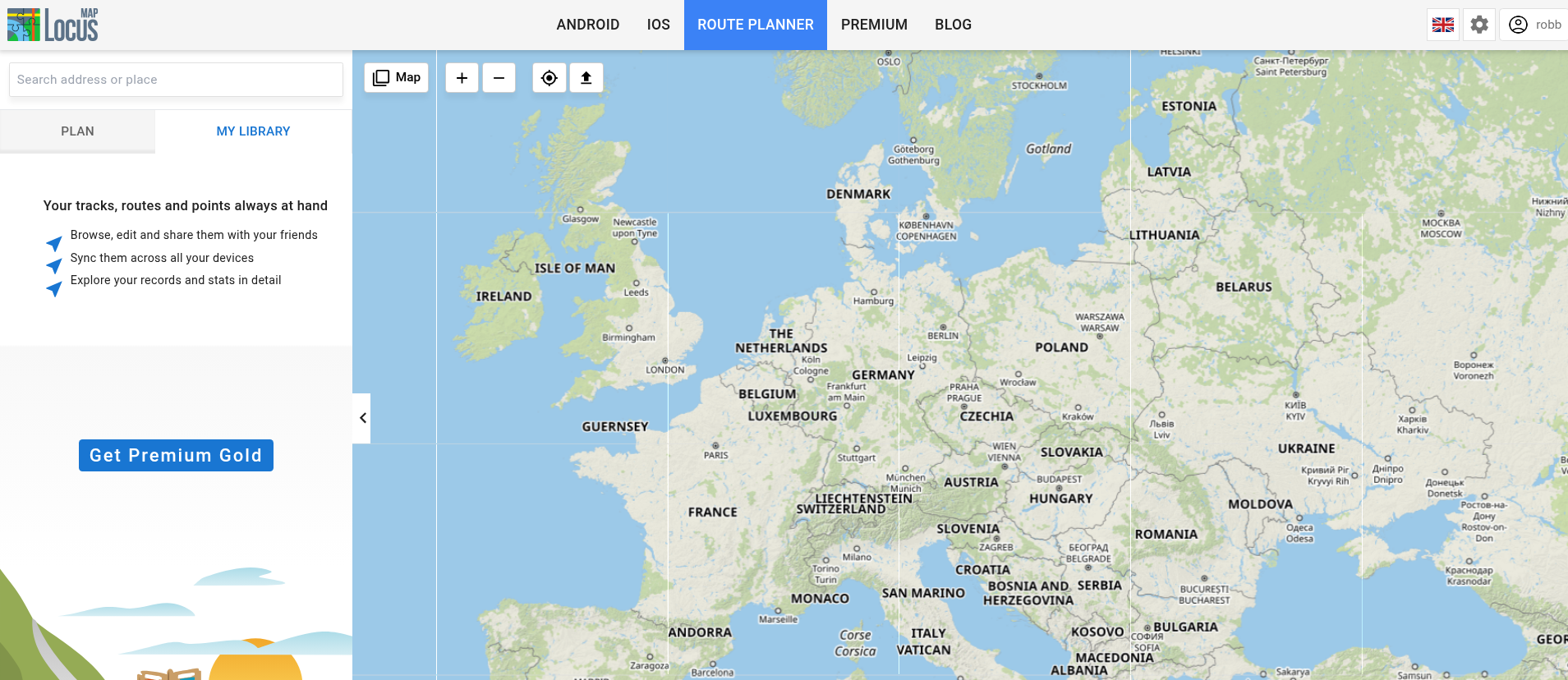Switch to the My Library tab
The image size is (1568, 680).
(x=253, y=131)
